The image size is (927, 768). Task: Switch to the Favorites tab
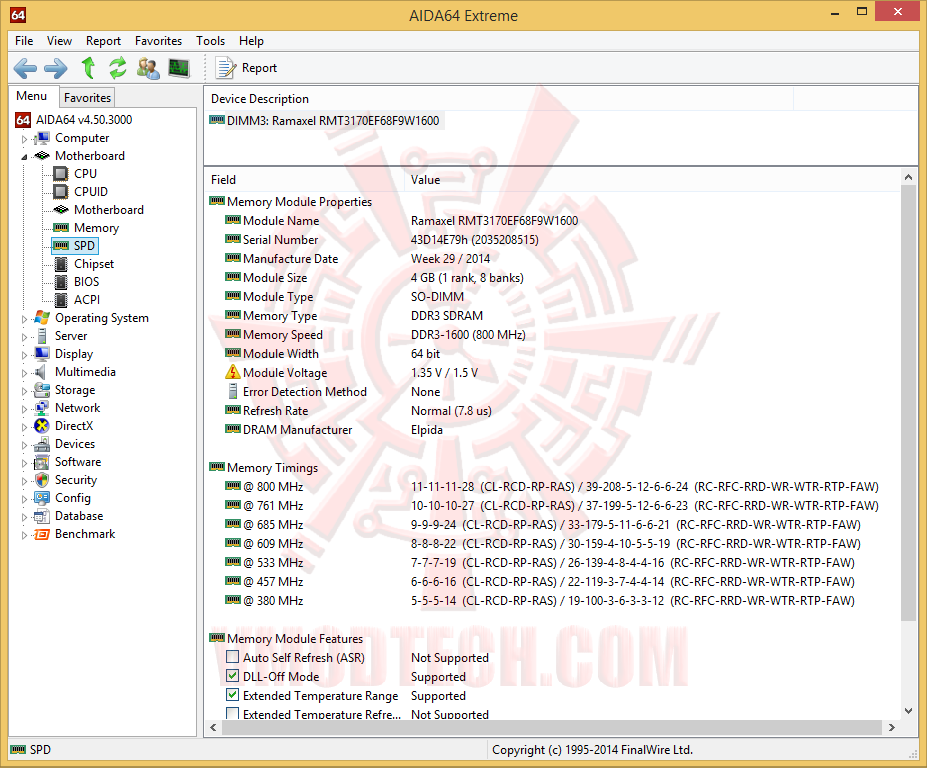point(87,98)
